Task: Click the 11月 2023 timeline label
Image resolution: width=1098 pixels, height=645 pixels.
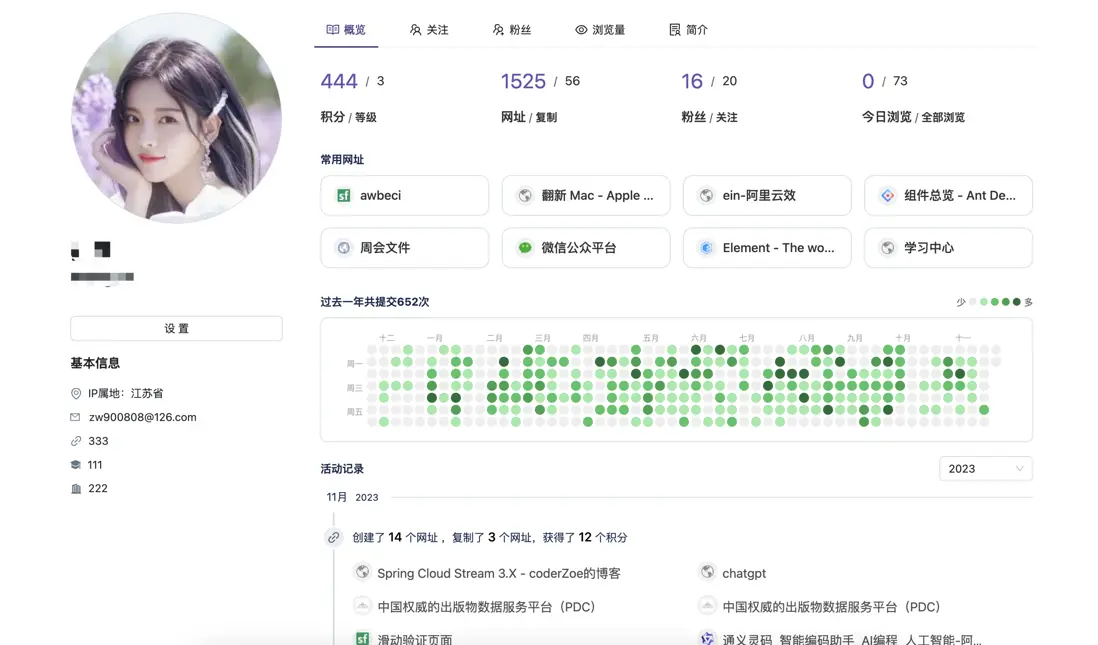Action: 352,497
